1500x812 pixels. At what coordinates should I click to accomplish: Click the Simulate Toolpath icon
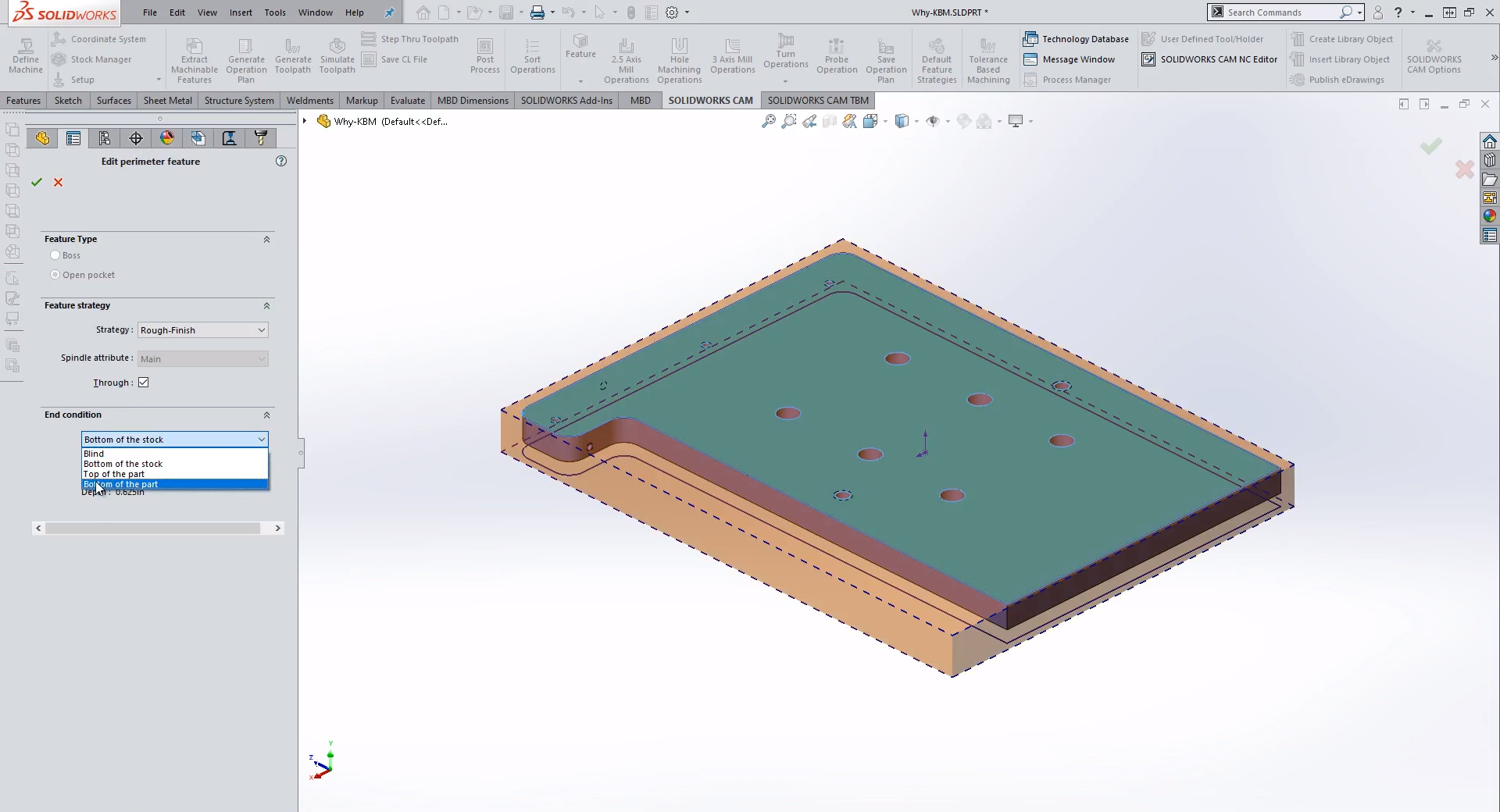(337, 56)
